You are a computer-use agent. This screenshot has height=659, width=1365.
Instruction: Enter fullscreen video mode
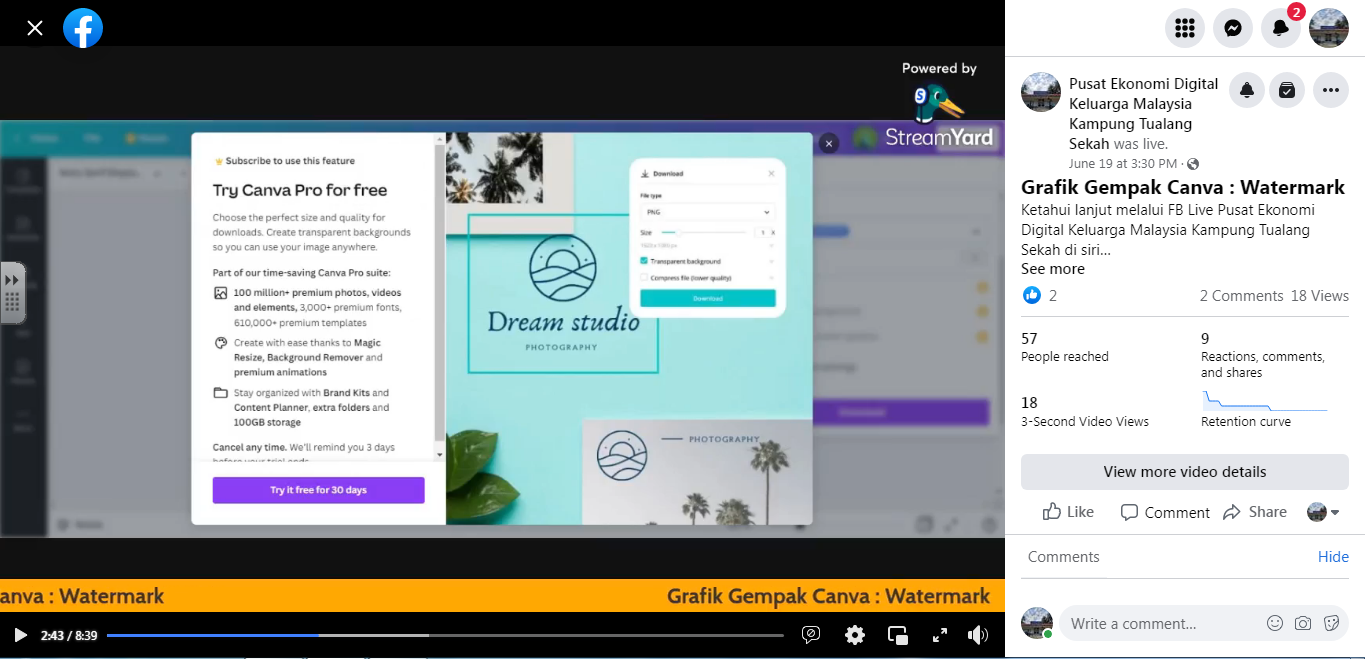(x=940, y=635)
